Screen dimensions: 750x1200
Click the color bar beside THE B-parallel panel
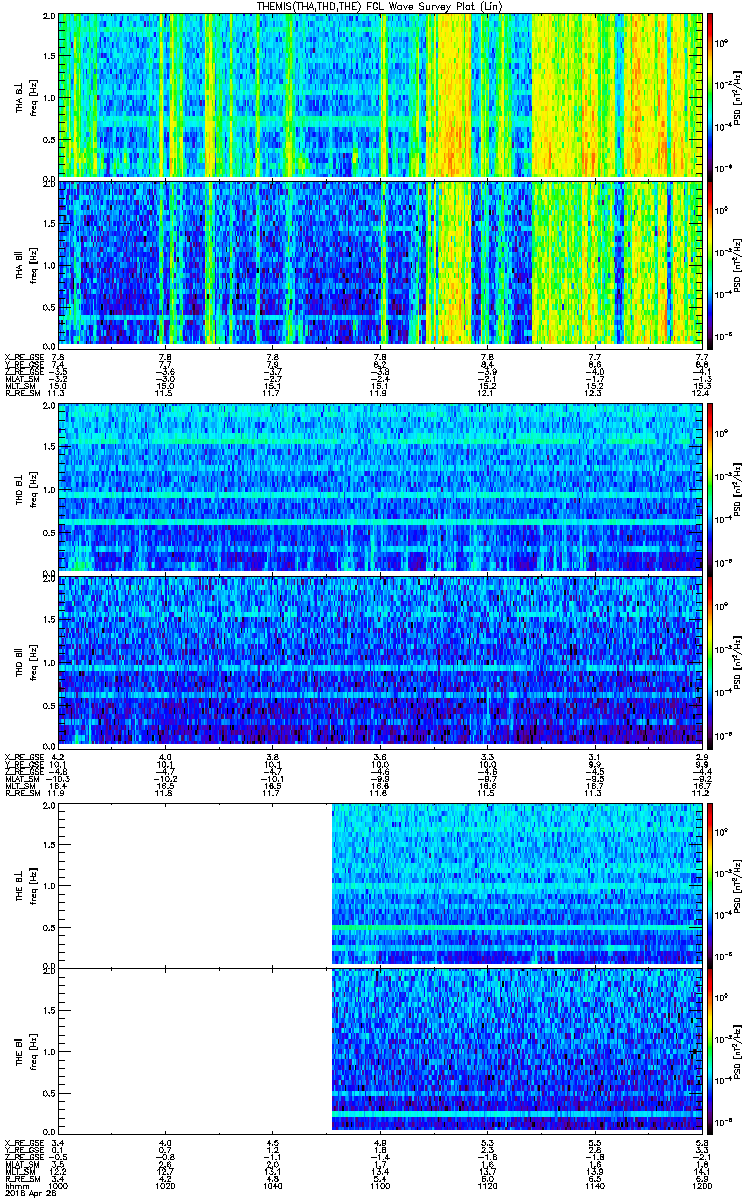[x=710, y=1051]
